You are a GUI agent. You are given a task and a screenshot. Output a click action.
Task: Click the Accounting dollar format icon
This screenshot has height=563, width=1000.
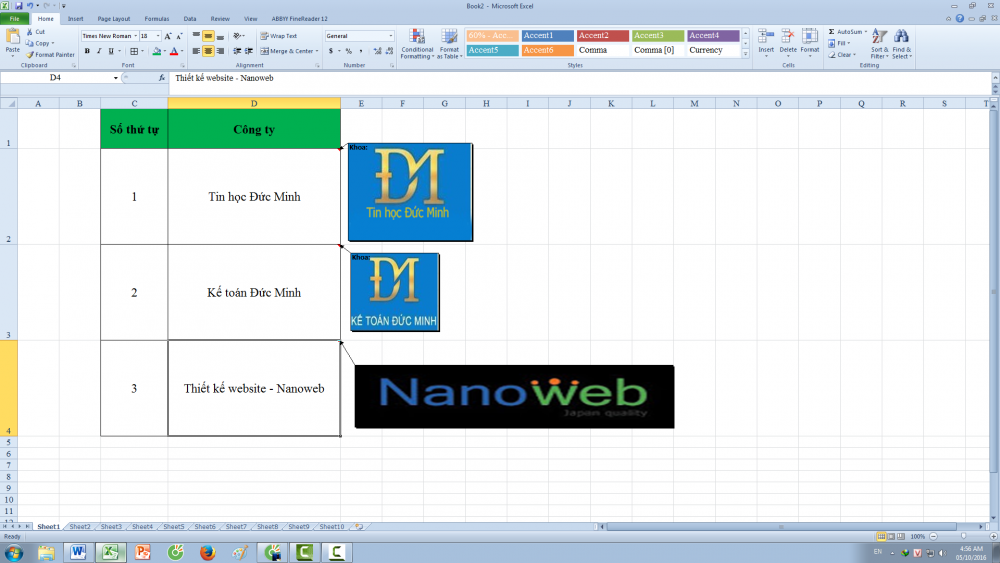point(330,51)
